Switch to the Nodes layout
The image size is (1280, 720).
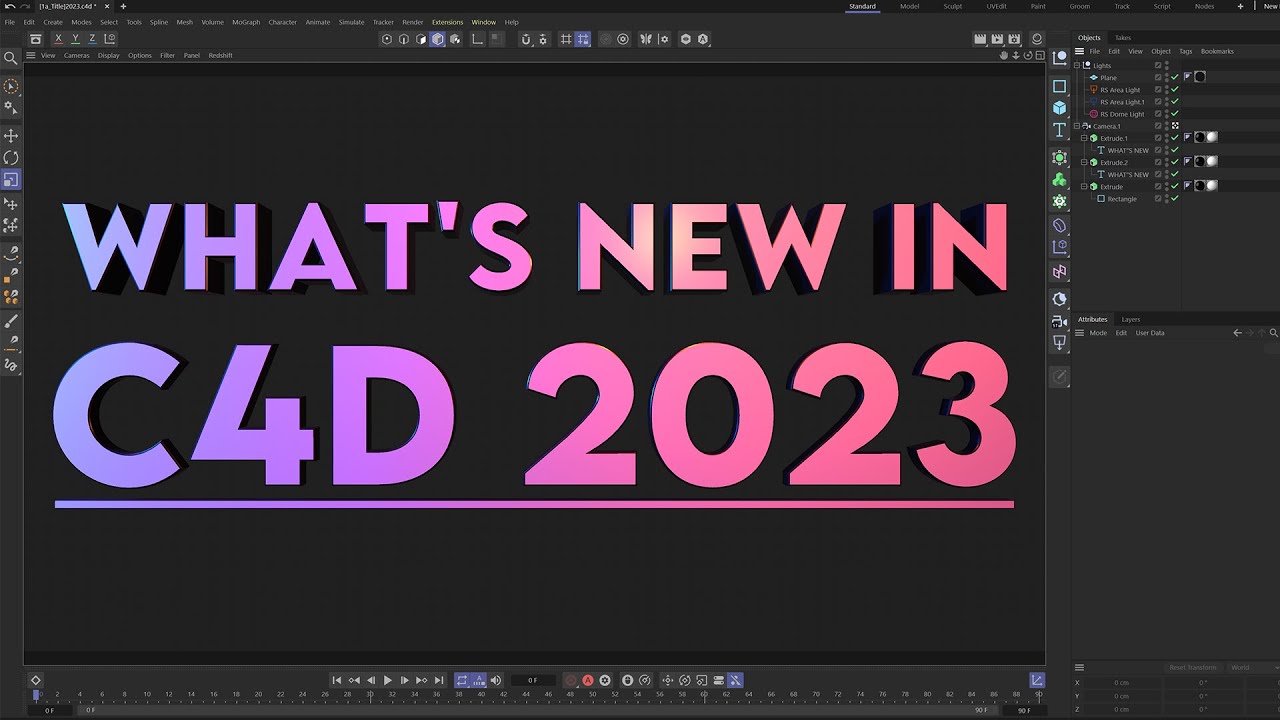tap(1205, 6)
